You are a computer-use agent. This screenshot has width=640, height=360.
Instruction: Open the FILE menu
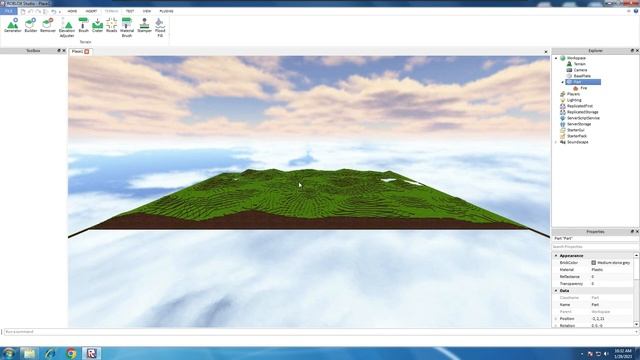click(9, 11)
